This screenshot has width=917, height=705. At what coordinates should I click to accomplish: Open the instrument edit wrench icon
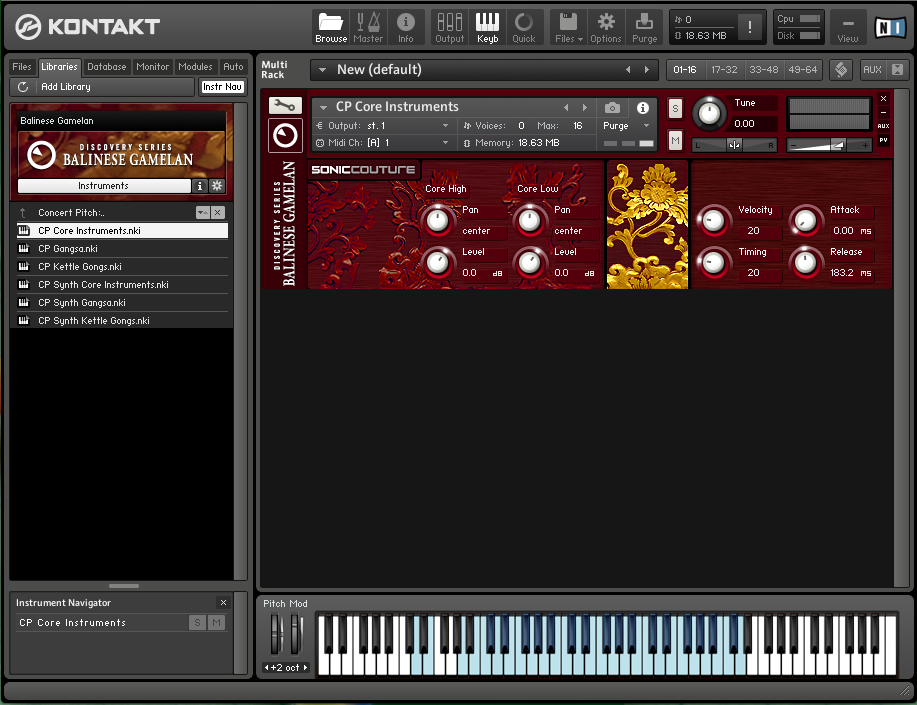[285, 105]
